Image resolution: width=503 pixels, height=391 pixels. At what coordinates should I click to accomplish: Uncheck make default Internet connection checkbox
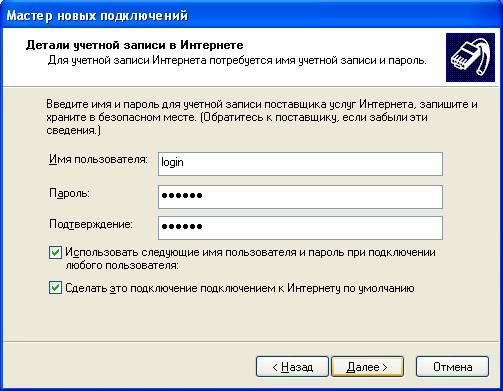55,288
